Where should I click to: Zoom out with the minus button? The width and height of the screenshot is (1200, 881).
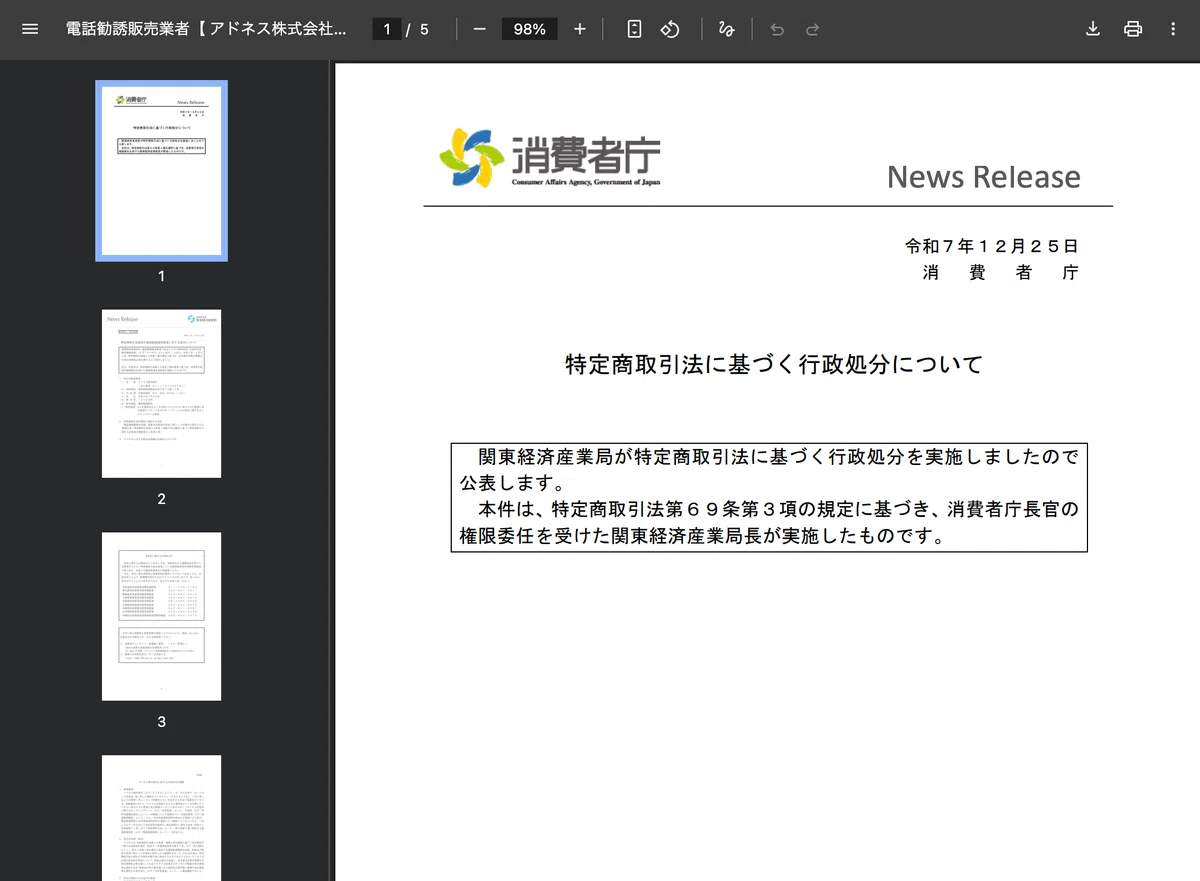(479, 29)
